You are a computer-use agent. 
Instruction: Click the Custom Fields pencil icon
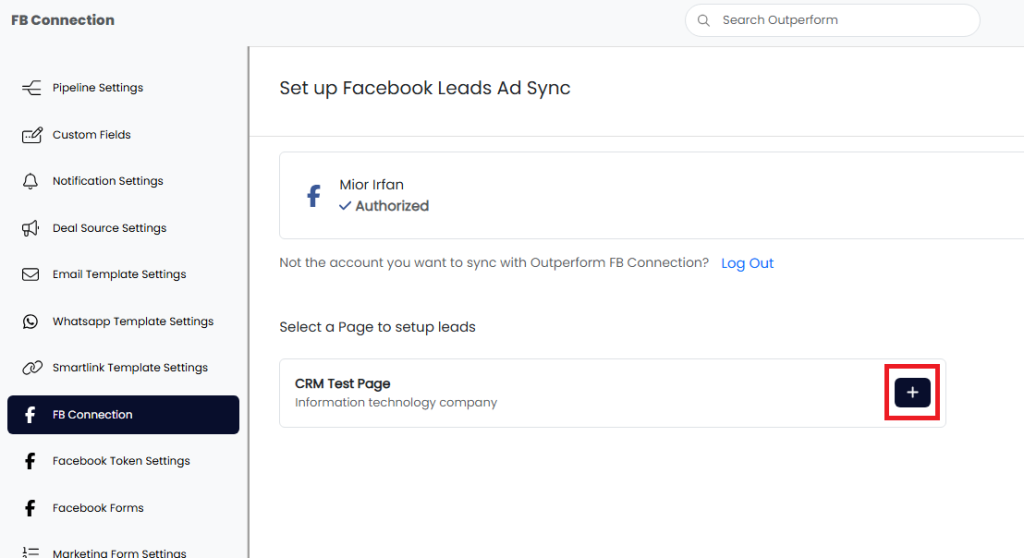coord(31,135)
